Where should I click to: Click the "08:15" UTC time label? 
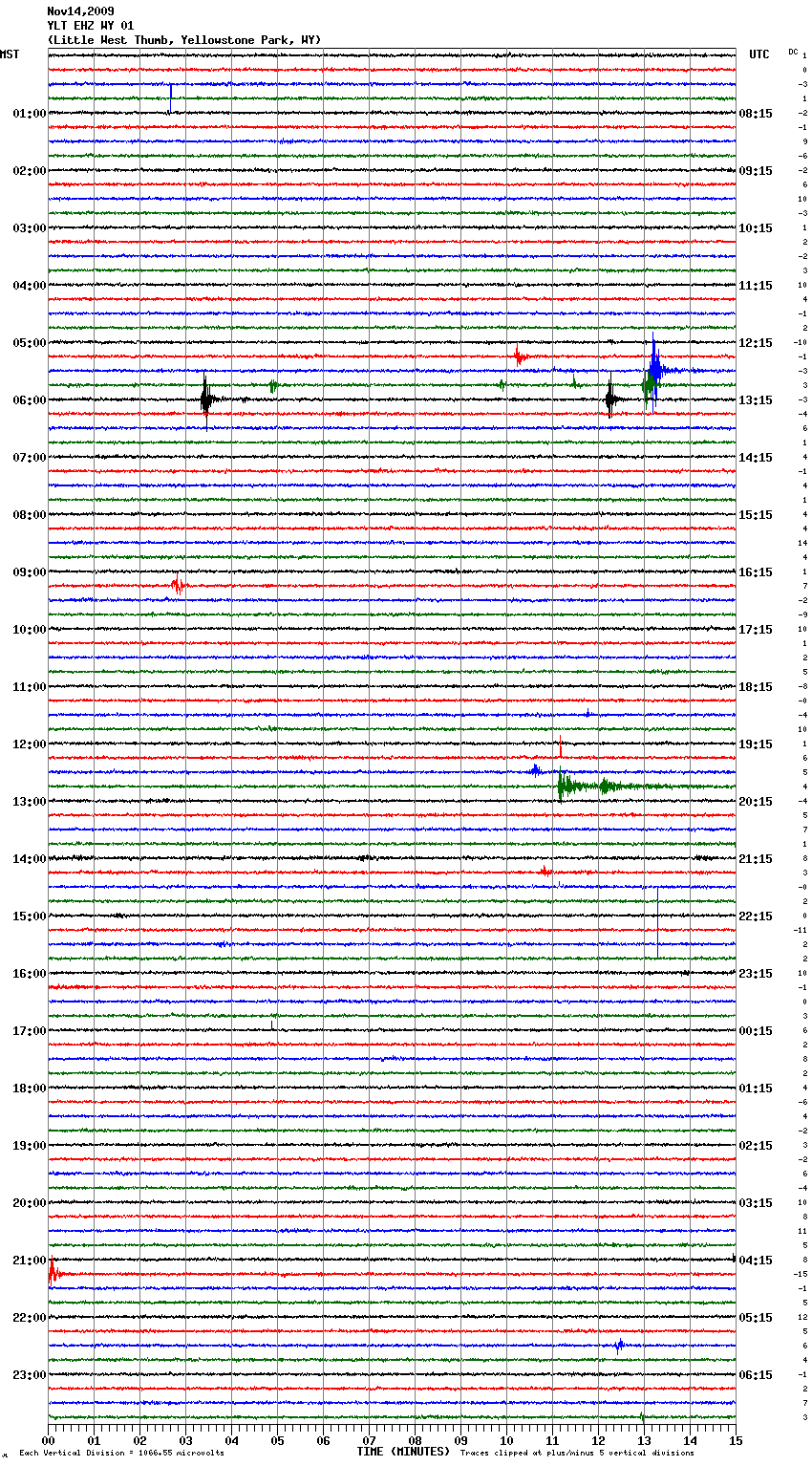point(756,114)
